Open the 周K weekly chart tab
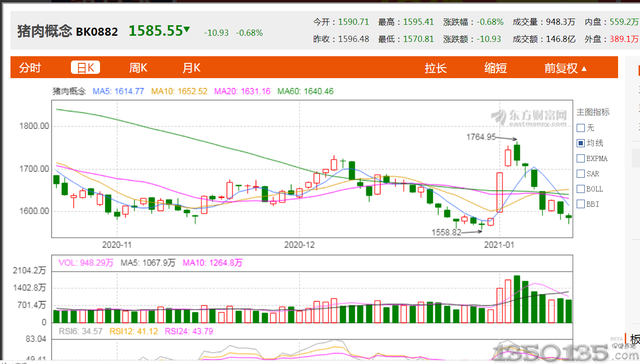The image size is (640, 364). [x=138, y=68]
